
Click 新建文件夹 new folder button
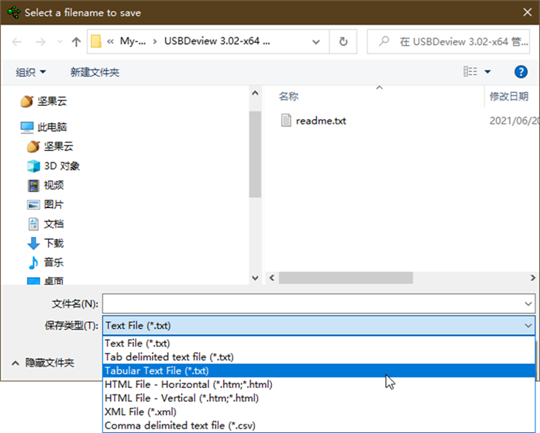click(95, 72)
